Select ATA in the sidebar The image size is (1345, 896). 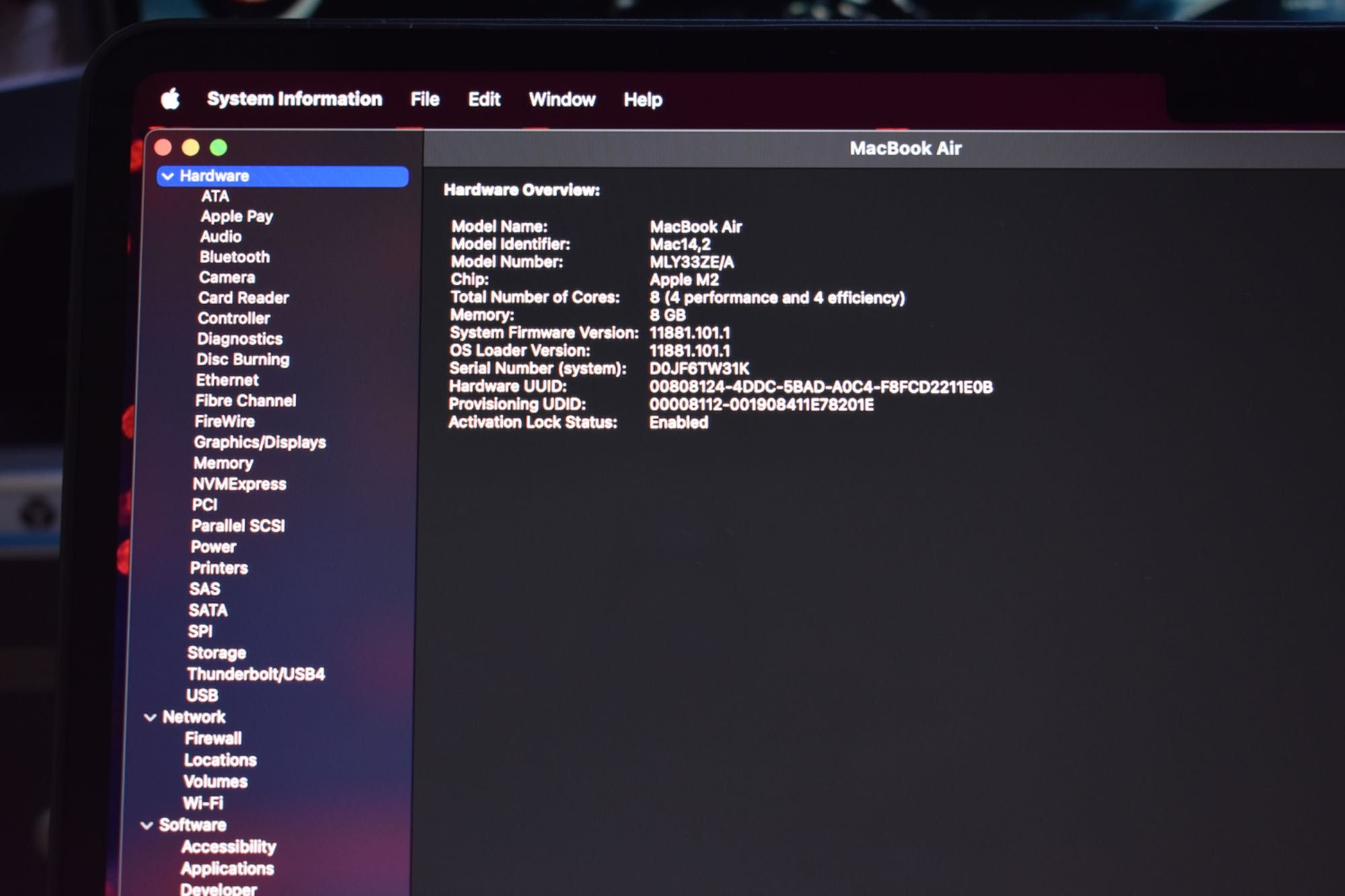pyautogui.click(x=215, y=196)
